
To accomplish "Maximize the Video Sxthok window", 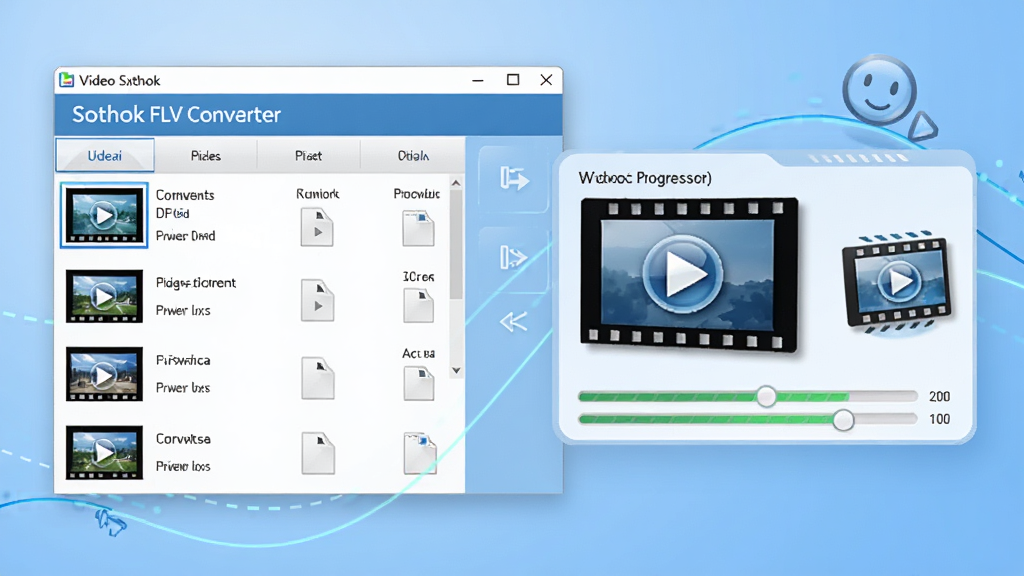I will [513, 80].
